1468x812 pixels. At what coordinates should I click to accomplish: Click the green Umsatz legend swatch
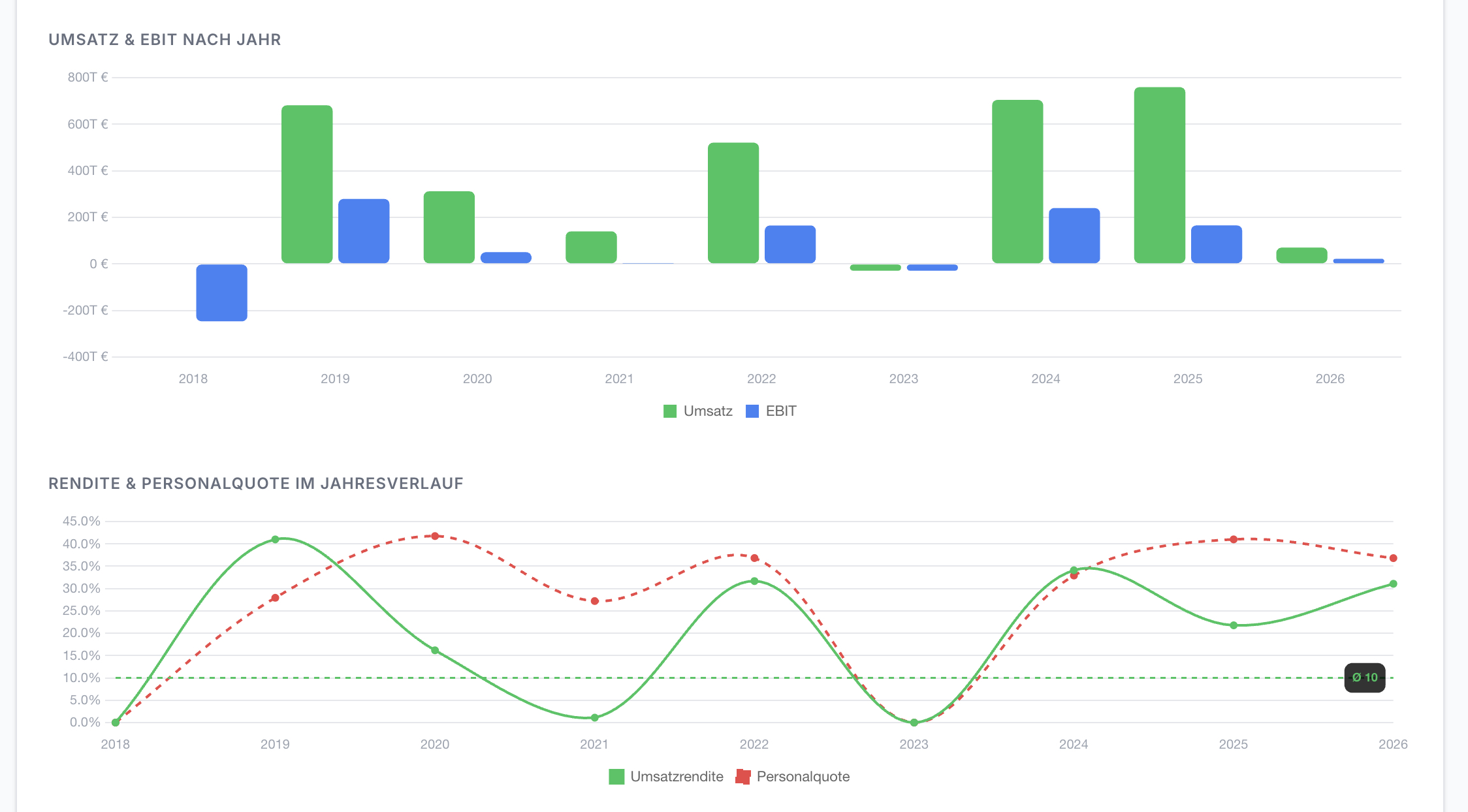pos(670,411)
